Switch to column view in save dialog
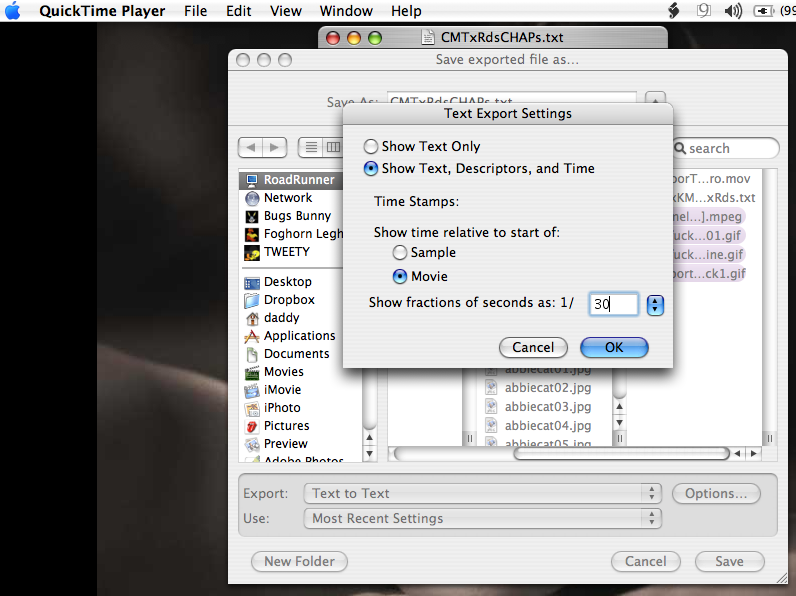796x596 pixels. click(333, 148)
